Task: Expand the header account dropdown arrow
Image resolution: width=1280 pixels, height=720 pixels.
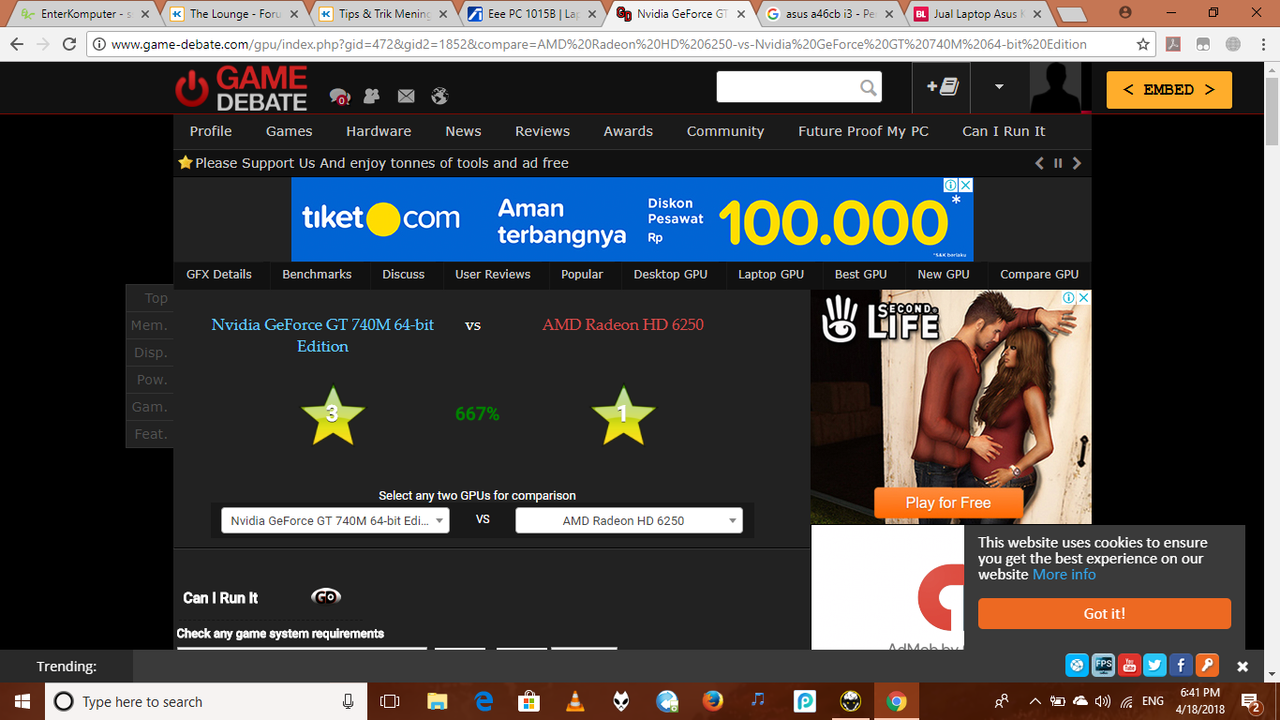Action: pos(999,87)
